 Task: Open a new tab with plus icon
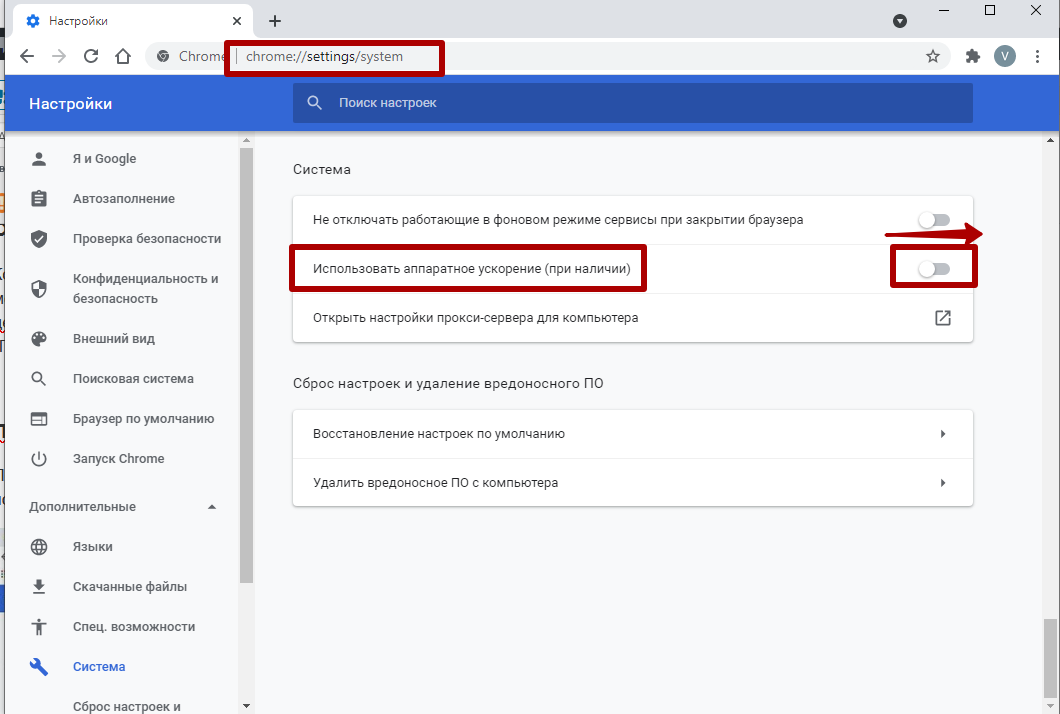(x=274, y=21)
